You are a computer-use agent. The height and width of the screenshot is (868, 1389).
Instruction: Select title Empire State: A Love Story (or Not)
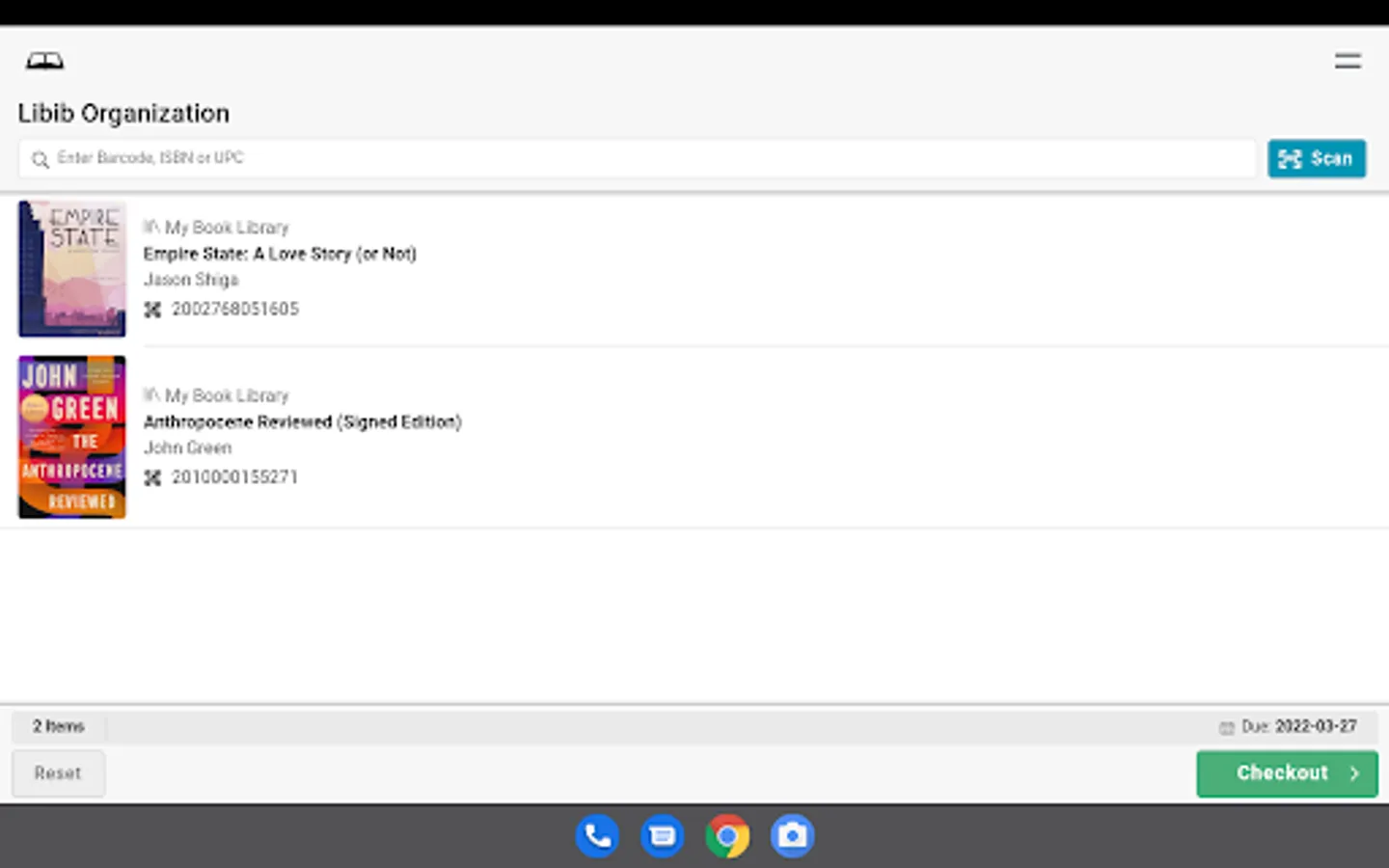click(x=280, y=254)
